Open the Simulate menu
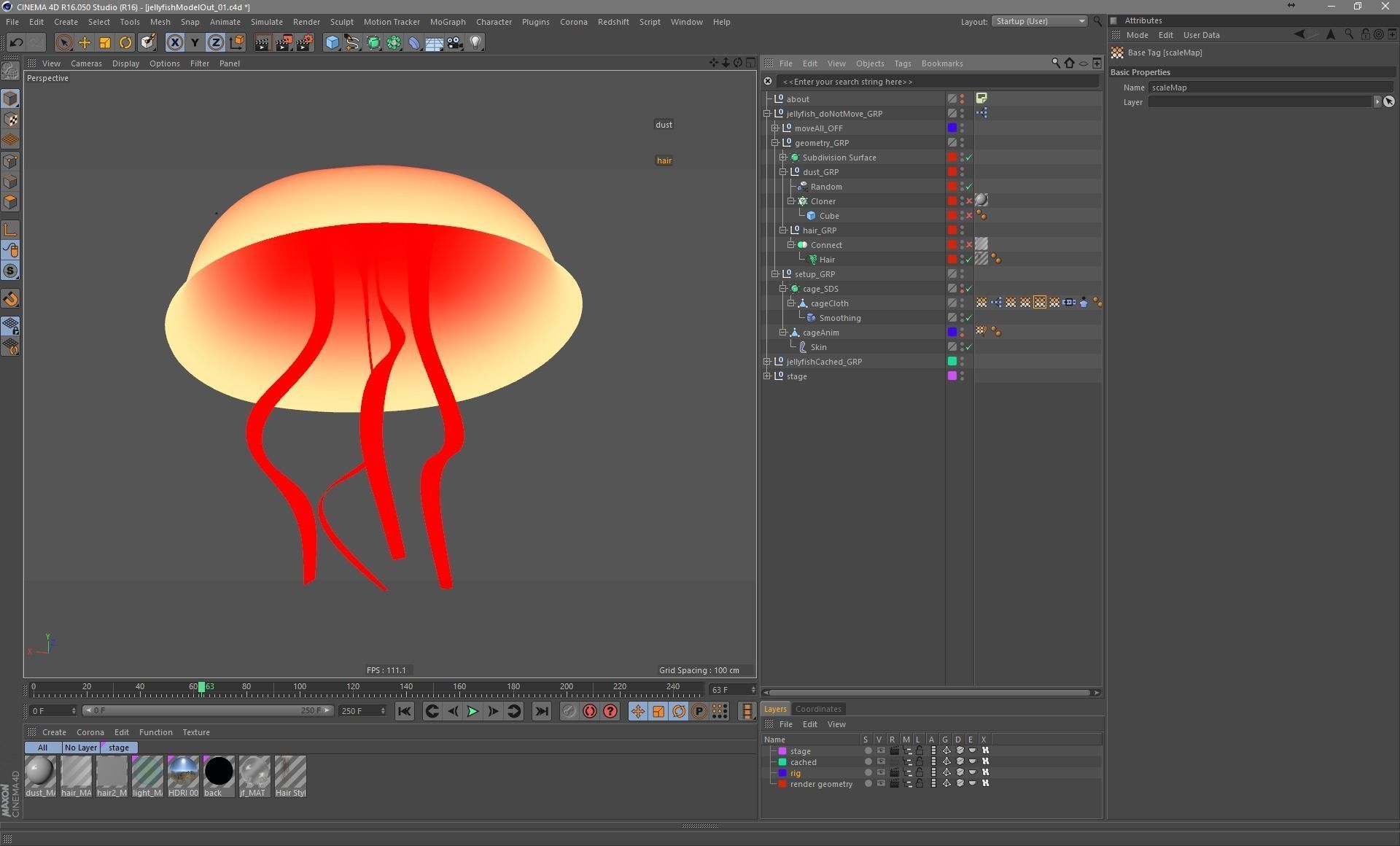Viewport: 1400px width, 846px height. click(266, 22)
